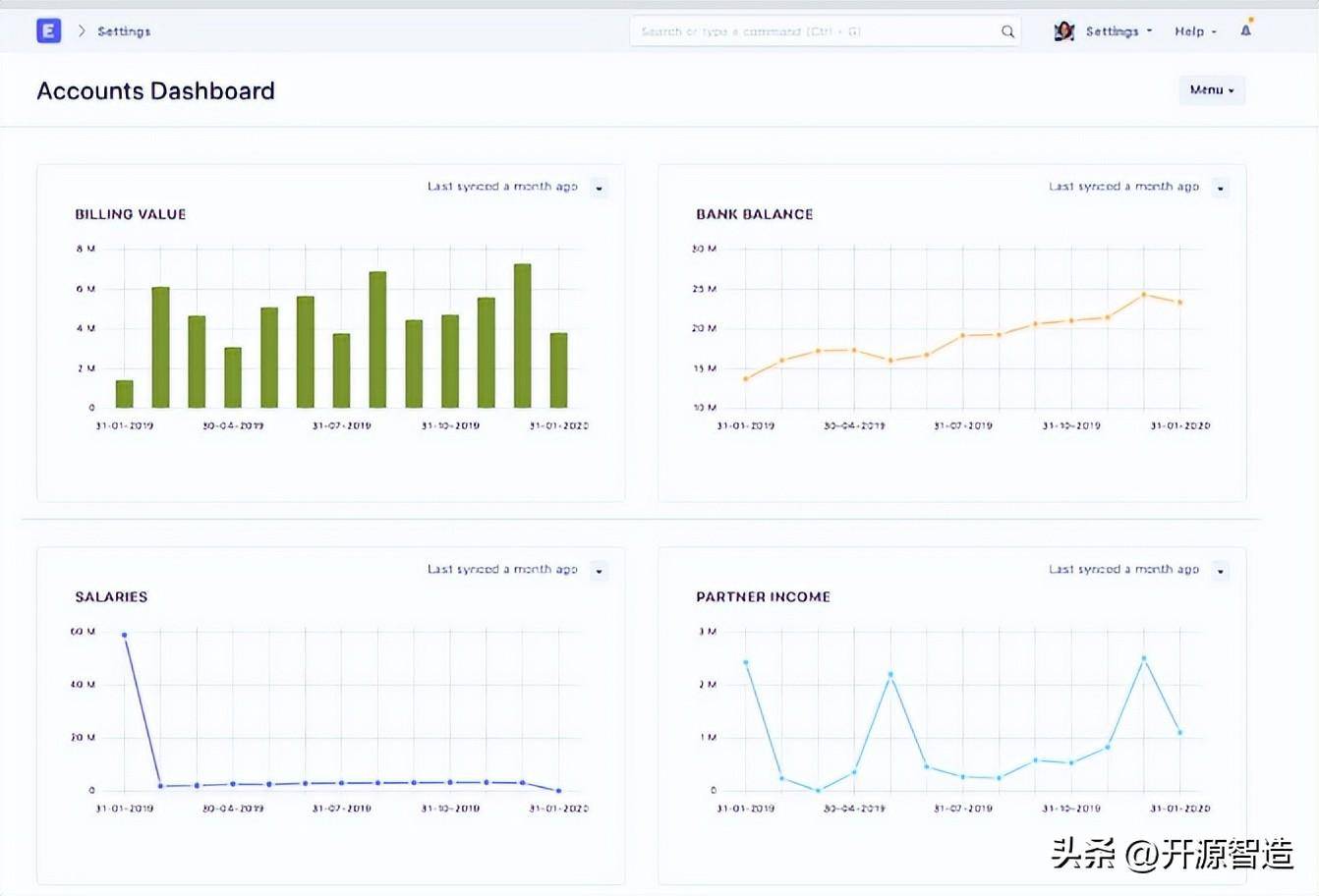
Task: Select the highest Bank Balance data point
Action: pyautogui.click(x=1144, y=295)
